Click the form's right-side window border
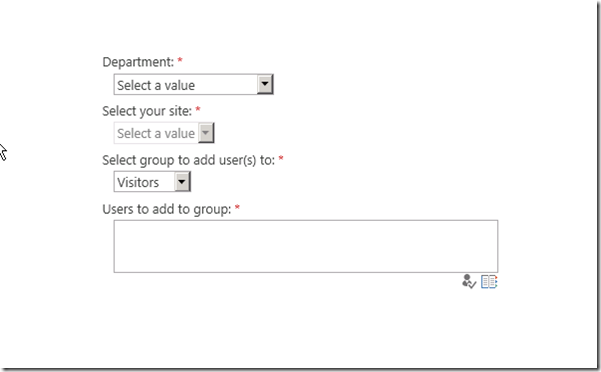 click(x=599, y=184)
